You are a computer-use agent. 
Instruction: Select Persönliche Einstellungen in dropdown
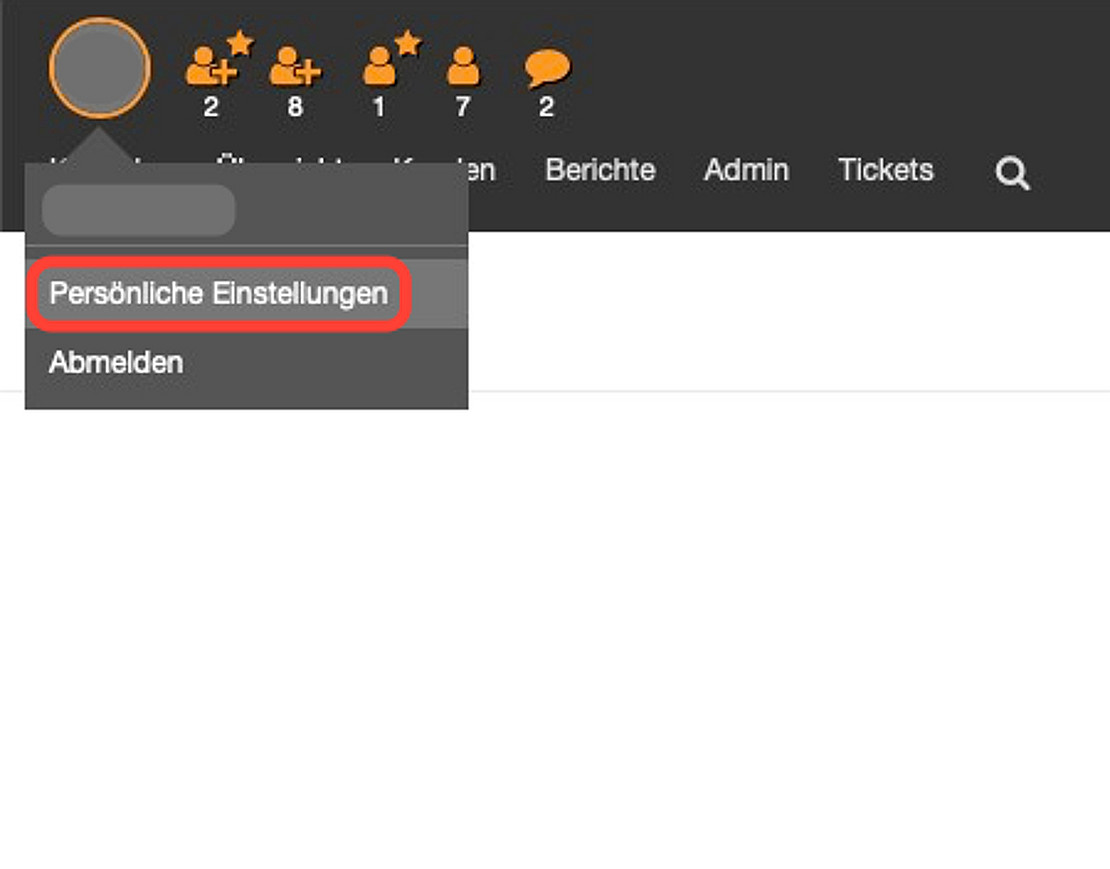(218, 294)
